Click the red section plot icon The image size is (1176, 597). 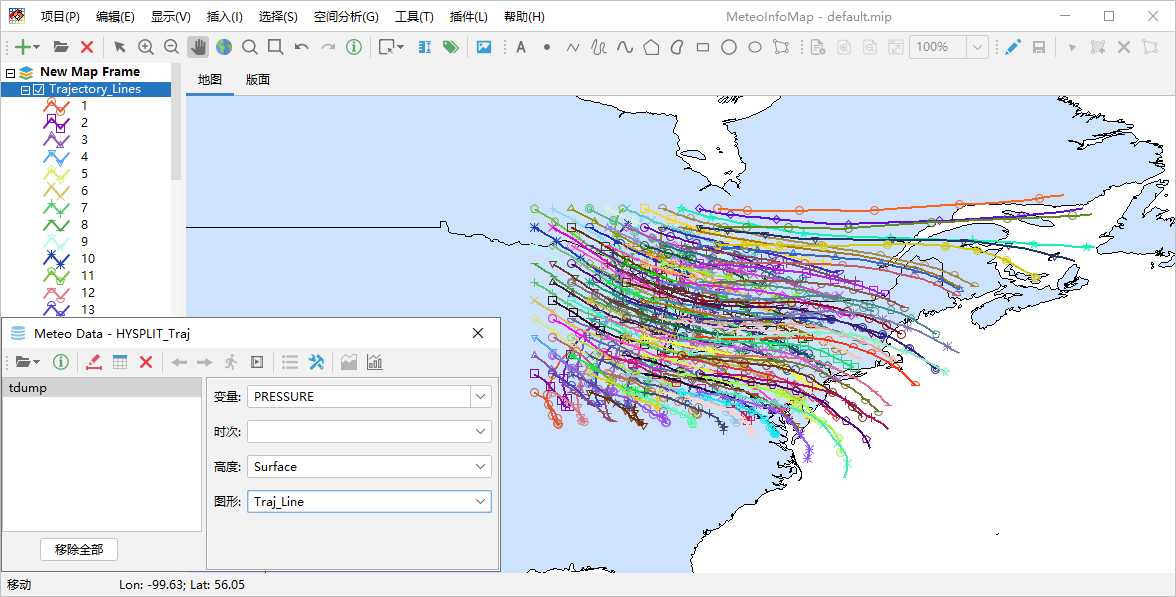[x=94, y=362]
